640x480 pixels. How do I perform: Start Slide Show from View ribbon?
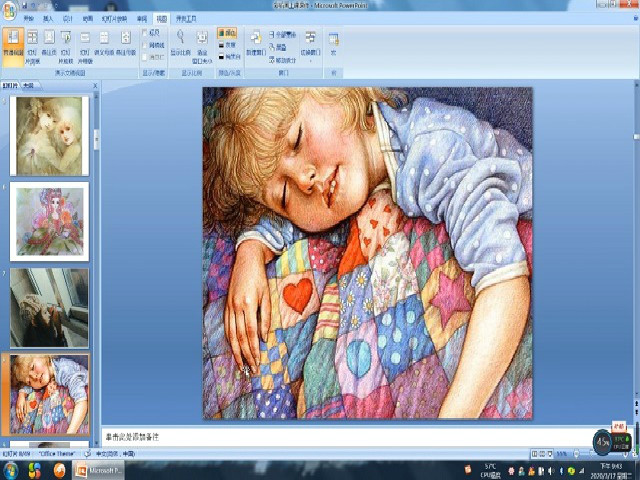pos(66,47)
